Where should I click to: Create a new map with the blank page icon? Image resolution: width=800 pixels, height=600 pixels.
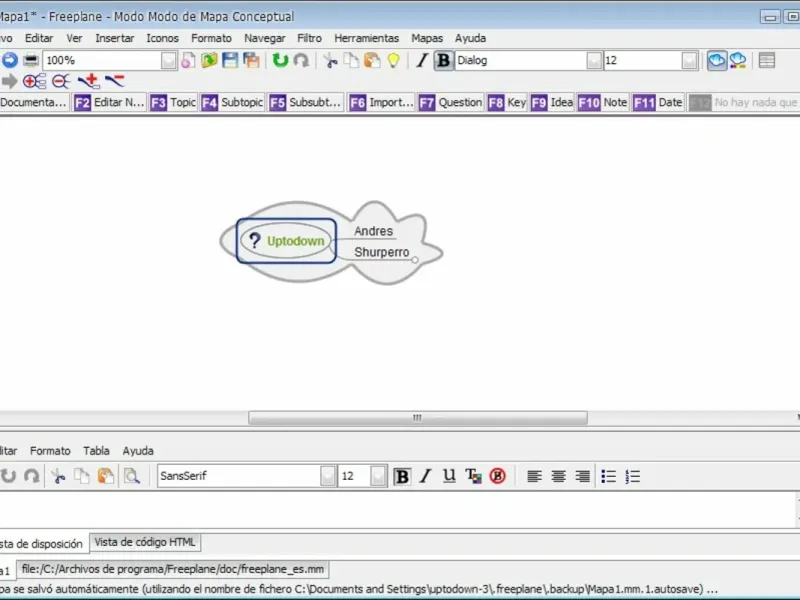coord(188,60)
